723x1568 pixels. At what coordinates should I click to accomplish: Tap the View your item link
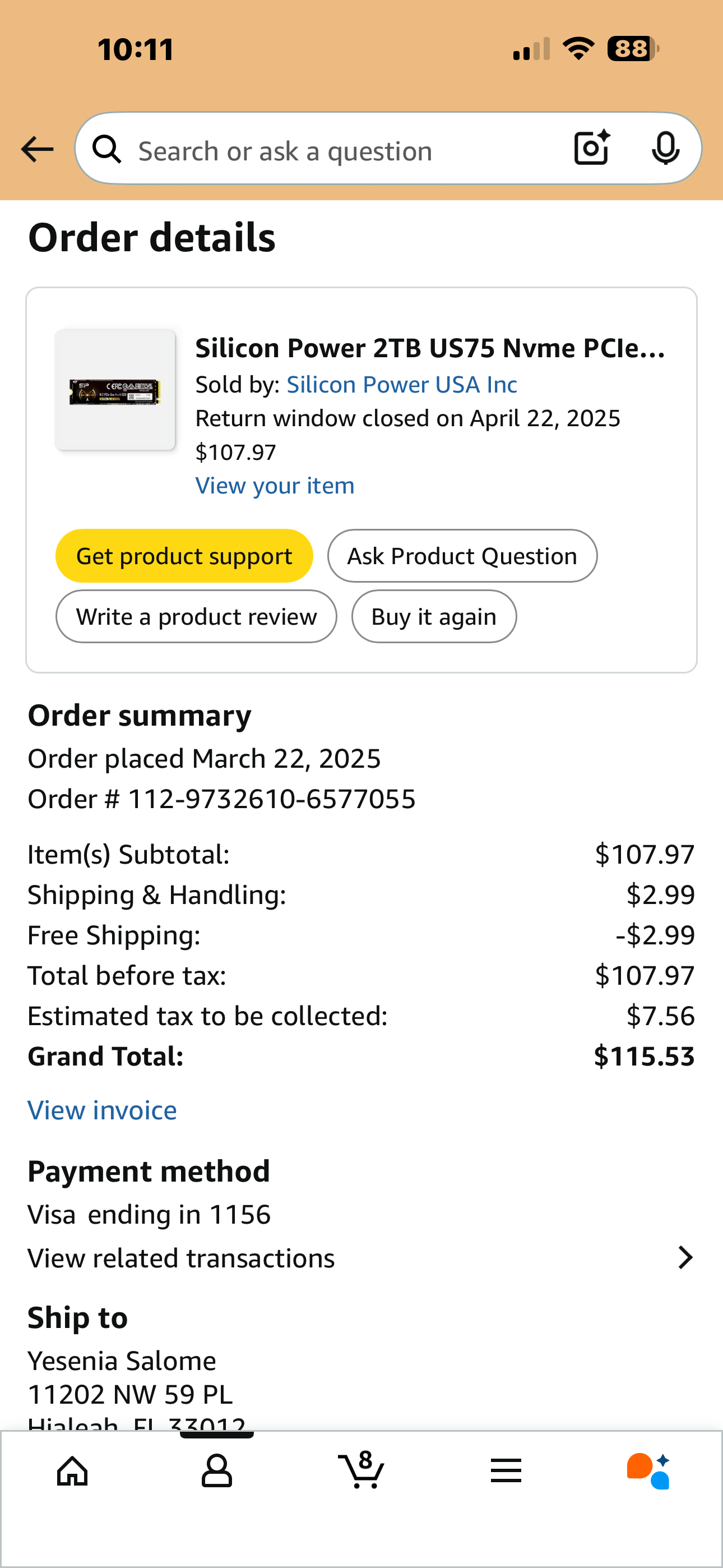[275, 486]
